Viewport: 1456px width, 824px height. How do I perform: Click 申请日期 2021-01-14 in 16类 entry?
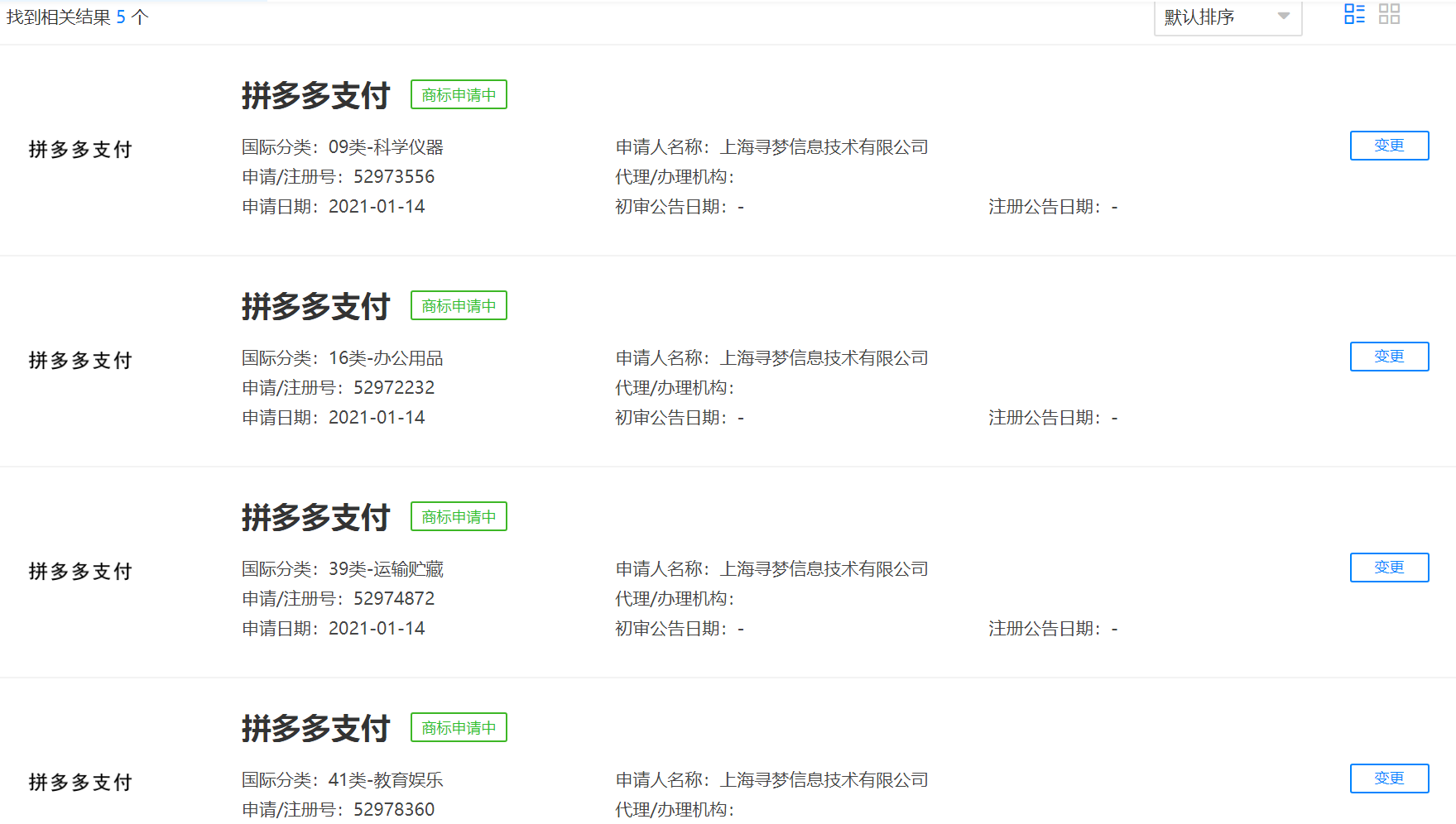334,418
